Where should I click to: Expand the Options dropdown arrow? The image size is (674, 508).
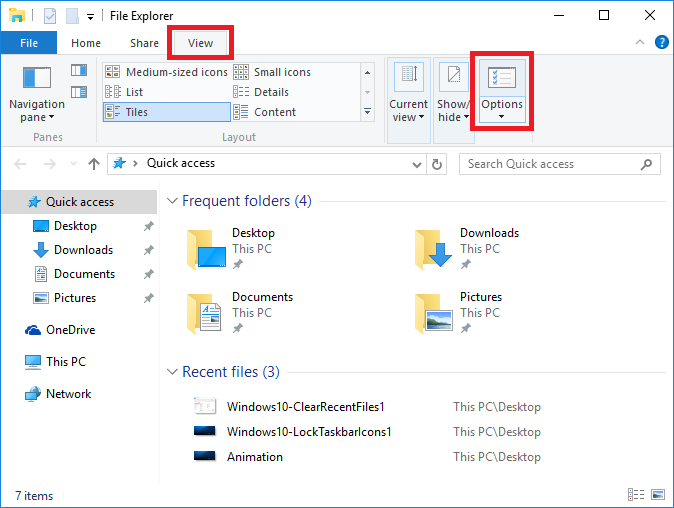502,116
